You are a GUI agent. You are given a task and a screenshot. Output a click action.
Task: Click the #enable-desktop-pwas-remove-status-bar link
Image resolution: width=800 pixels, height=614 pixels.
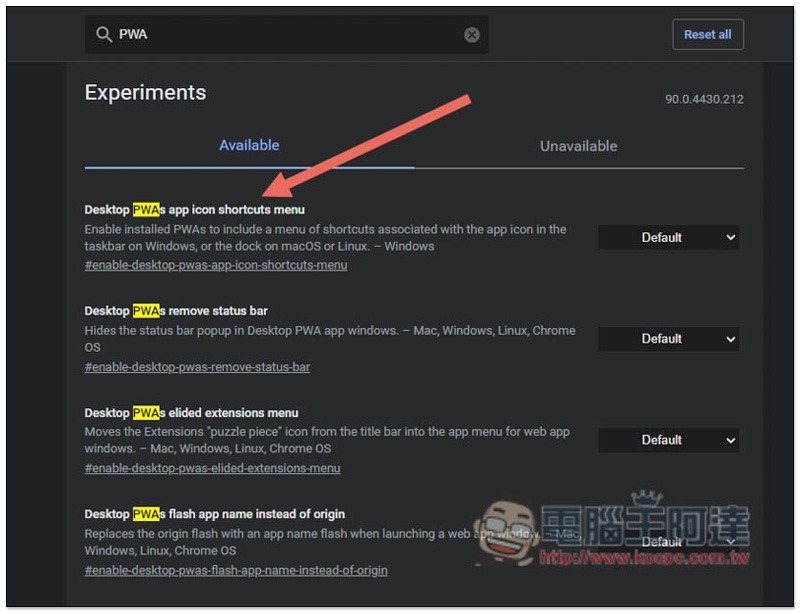point(197,367)
